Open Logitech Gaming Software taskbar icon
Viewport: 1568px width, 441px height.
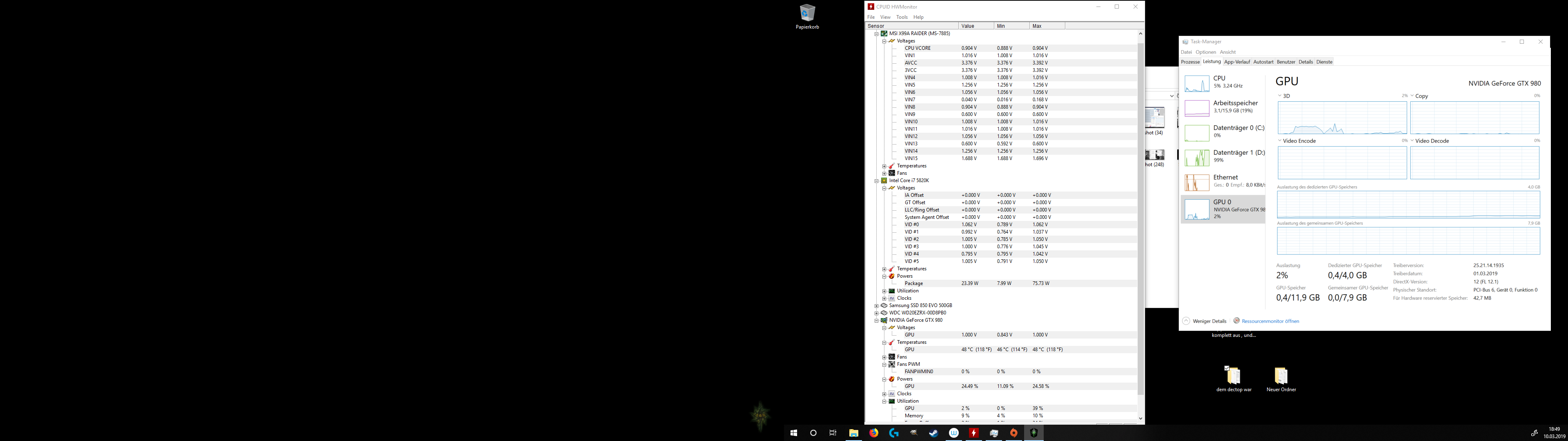[x=893, y=433]
